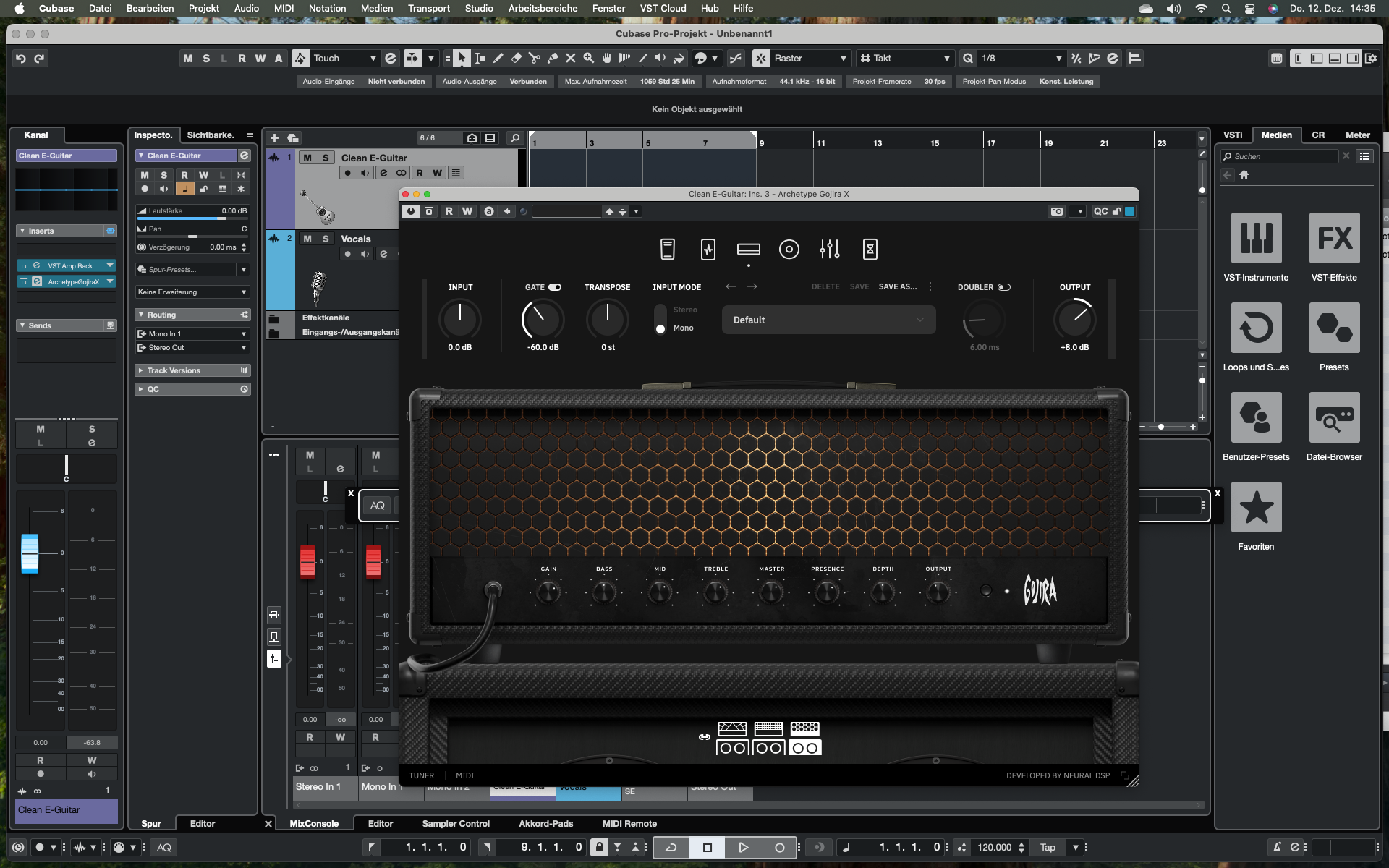1389x868 pixels.
Task: Select the Mute X tool
Action: [x=571, y=58]
